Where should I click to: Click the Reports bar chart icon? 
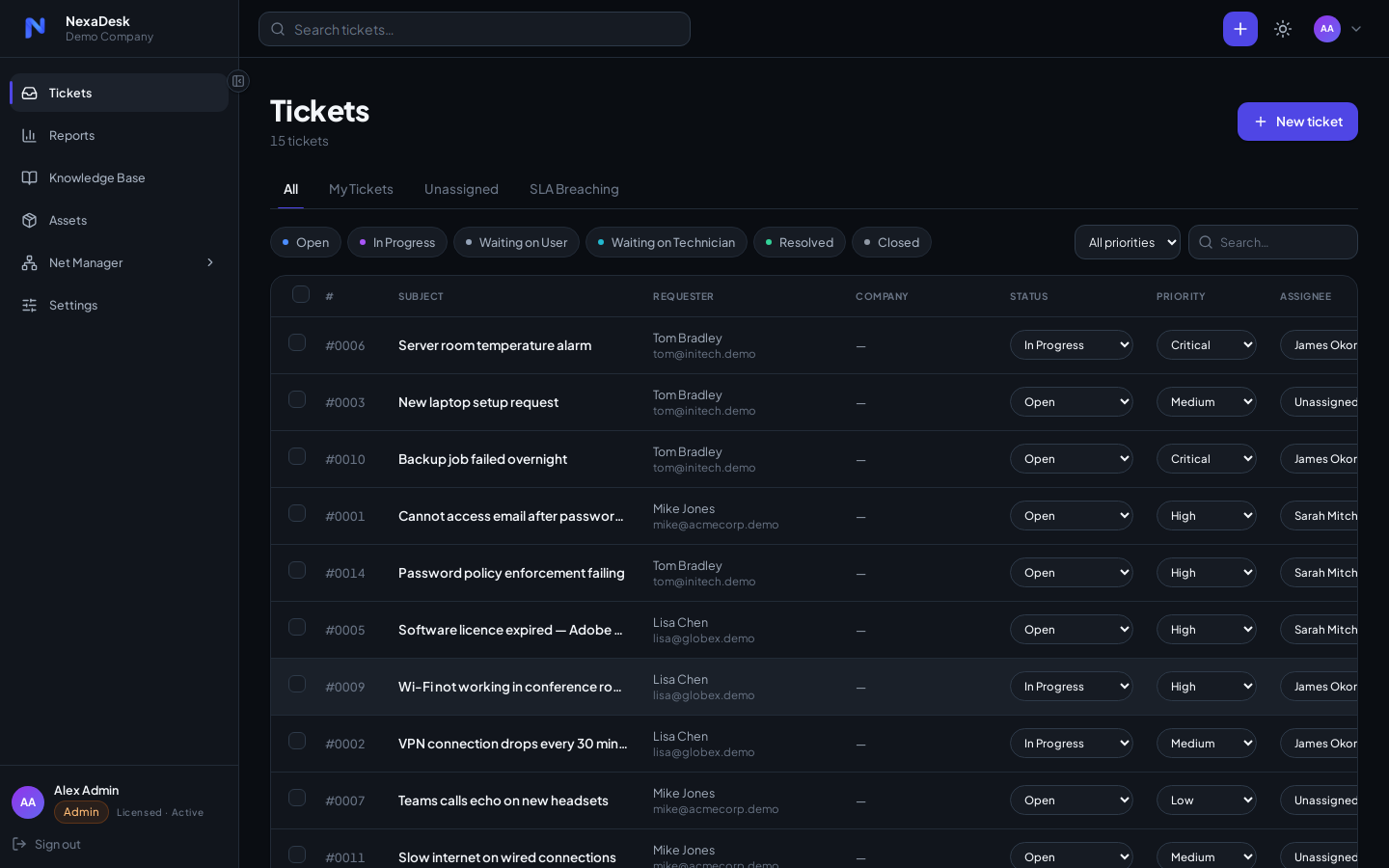pos(30,135)
